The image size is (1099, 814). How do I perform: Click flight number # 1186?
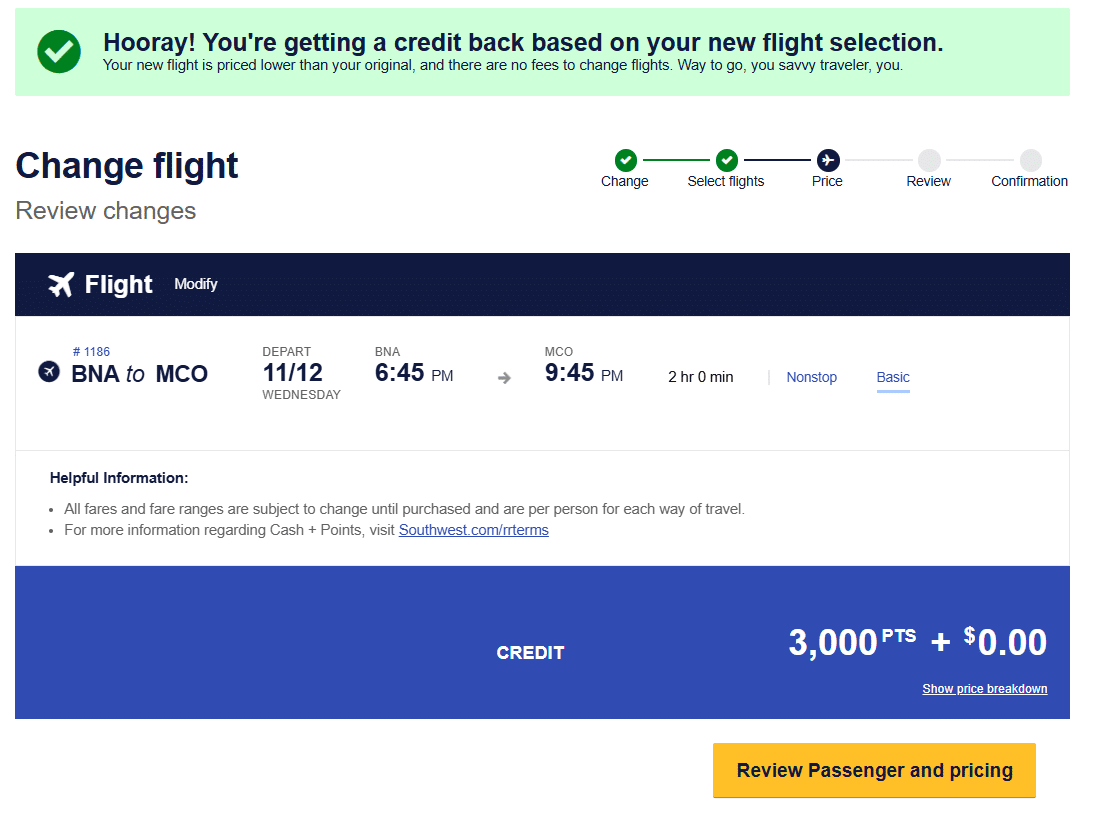click(x=91, y=352)
